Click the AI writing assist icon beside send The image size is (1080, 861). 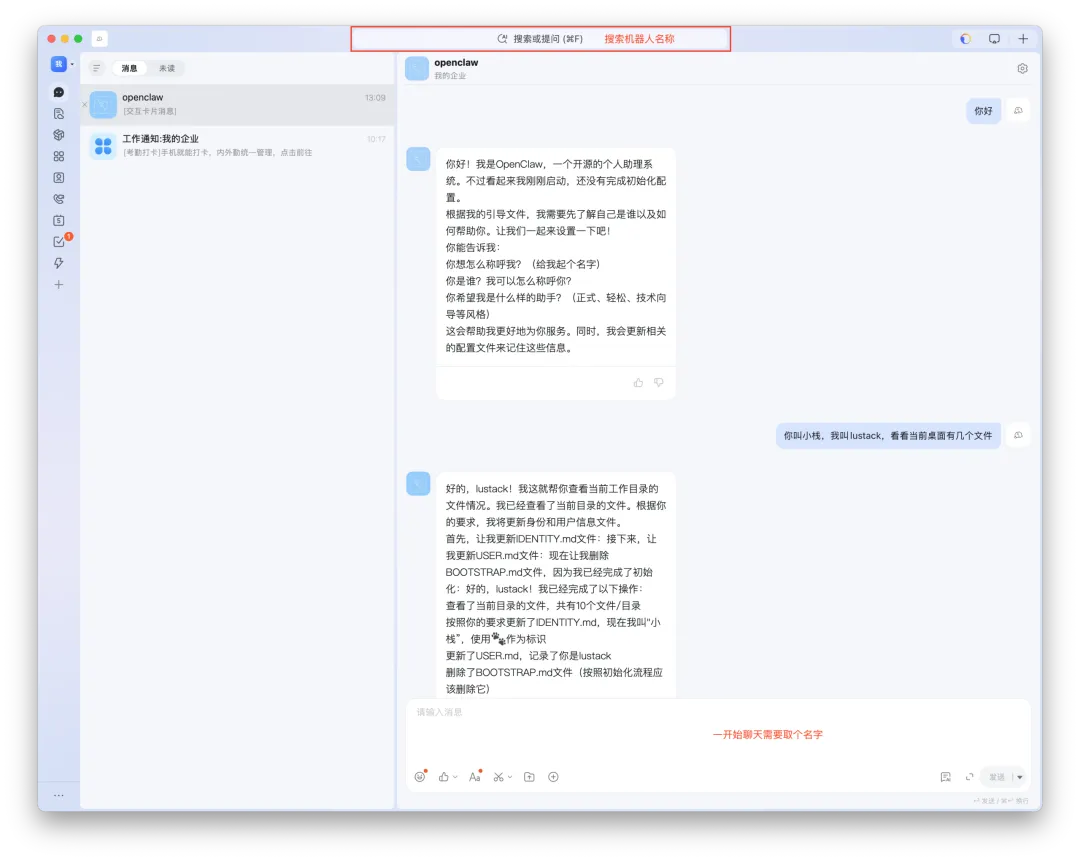tap(946, 777)
